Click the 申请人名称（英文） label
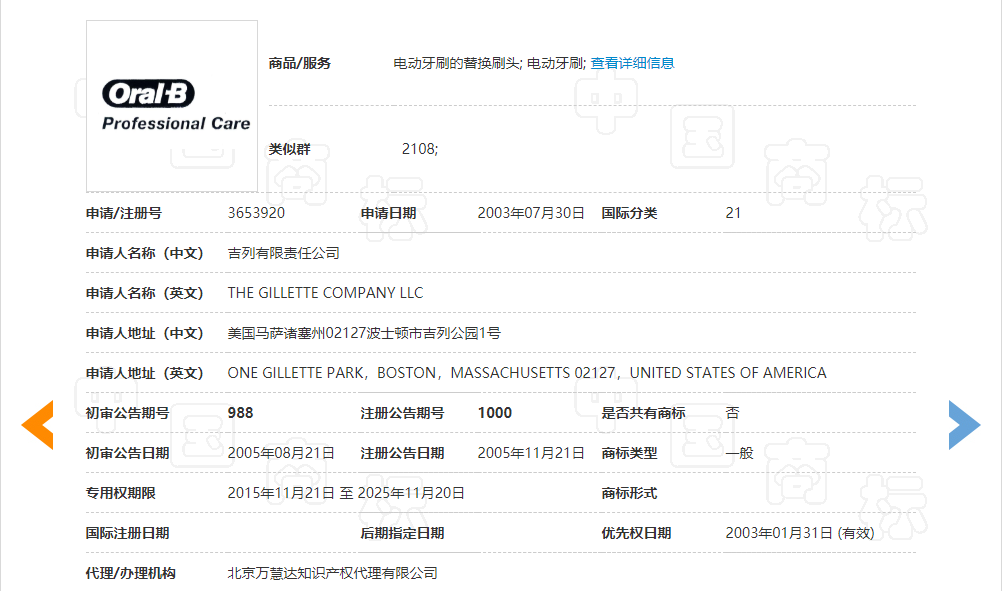The height and width of the screenshot is (591, 1002). point(144,293)
